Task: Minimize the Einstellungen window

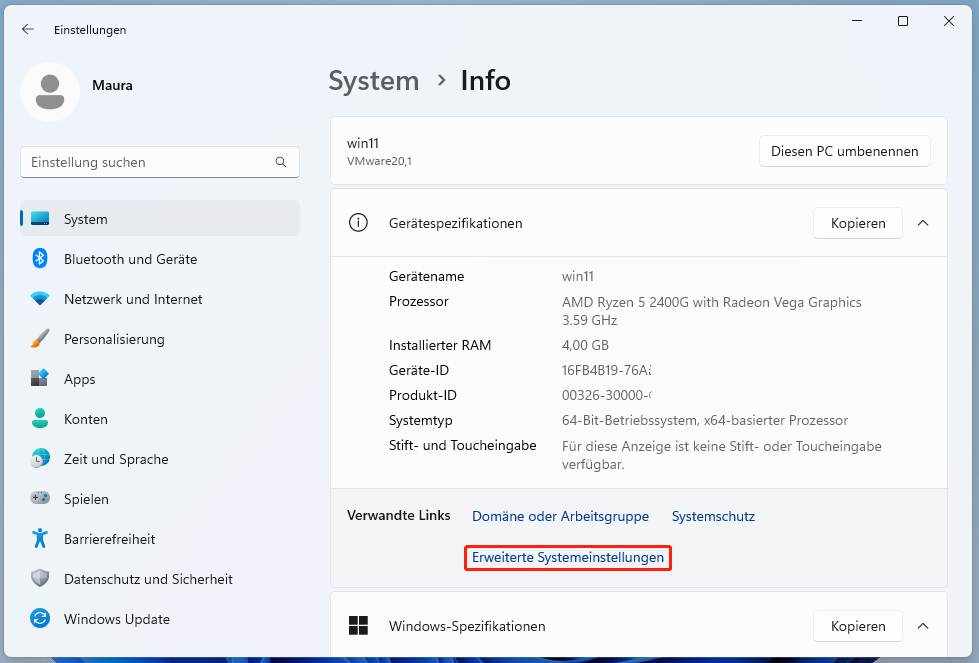Action: pyautogui.click(x=857, y=21)
